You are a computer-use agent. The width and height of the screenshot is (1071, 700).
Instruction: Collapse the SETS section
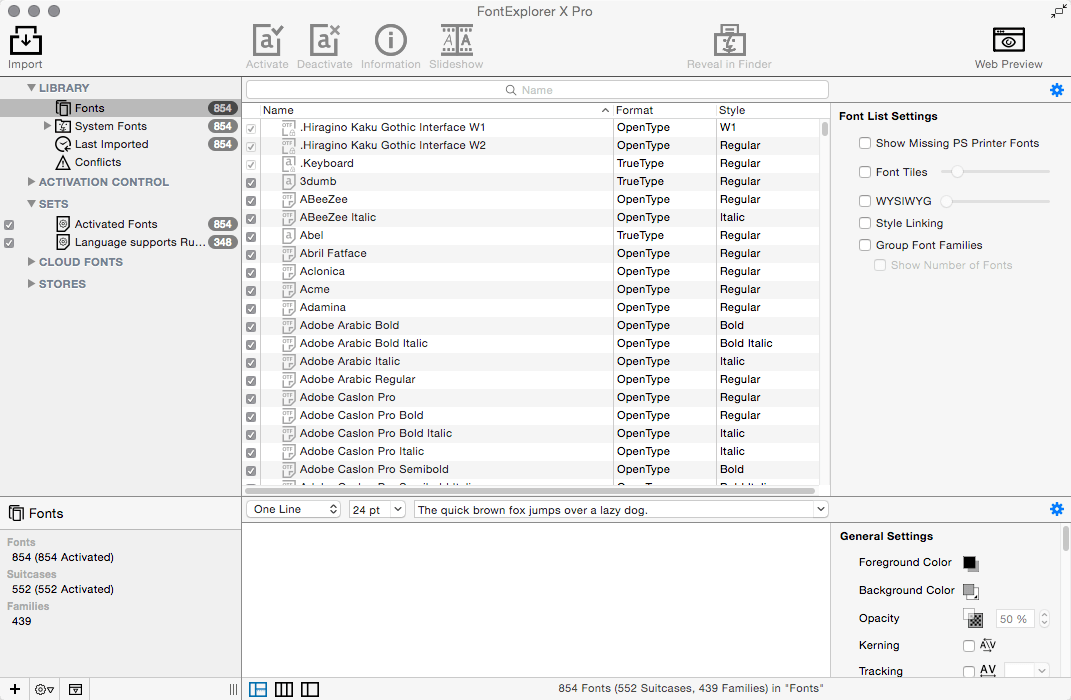point(31,204)
